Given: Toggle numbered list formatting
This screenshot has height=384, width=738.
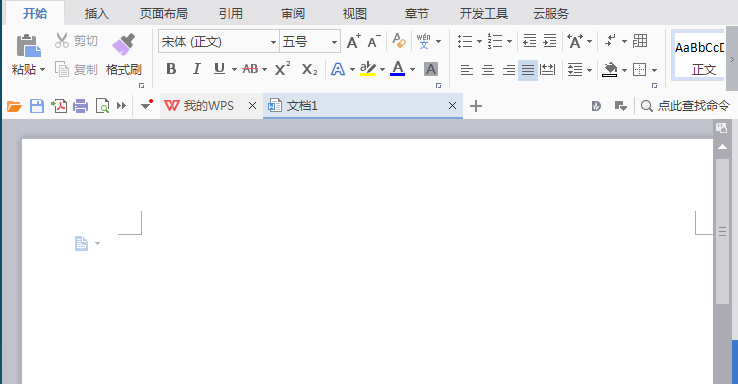Looking at the screenshot, I should [x=495, y=41].
